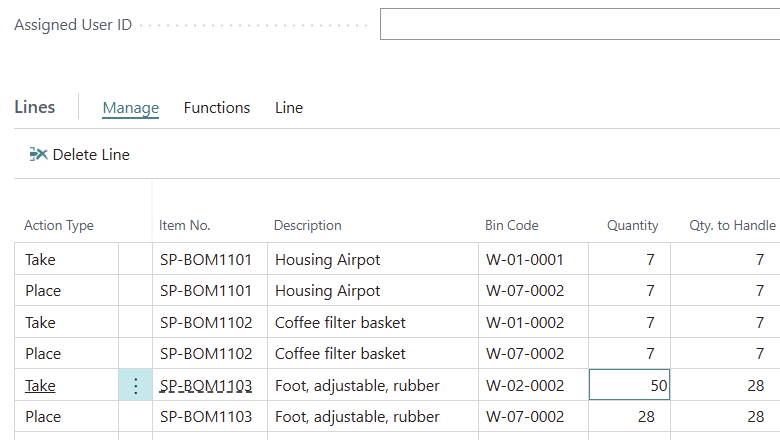Click the underlined Take action link
This screenshot has height=440, width=780.
(x=40, y=386)
